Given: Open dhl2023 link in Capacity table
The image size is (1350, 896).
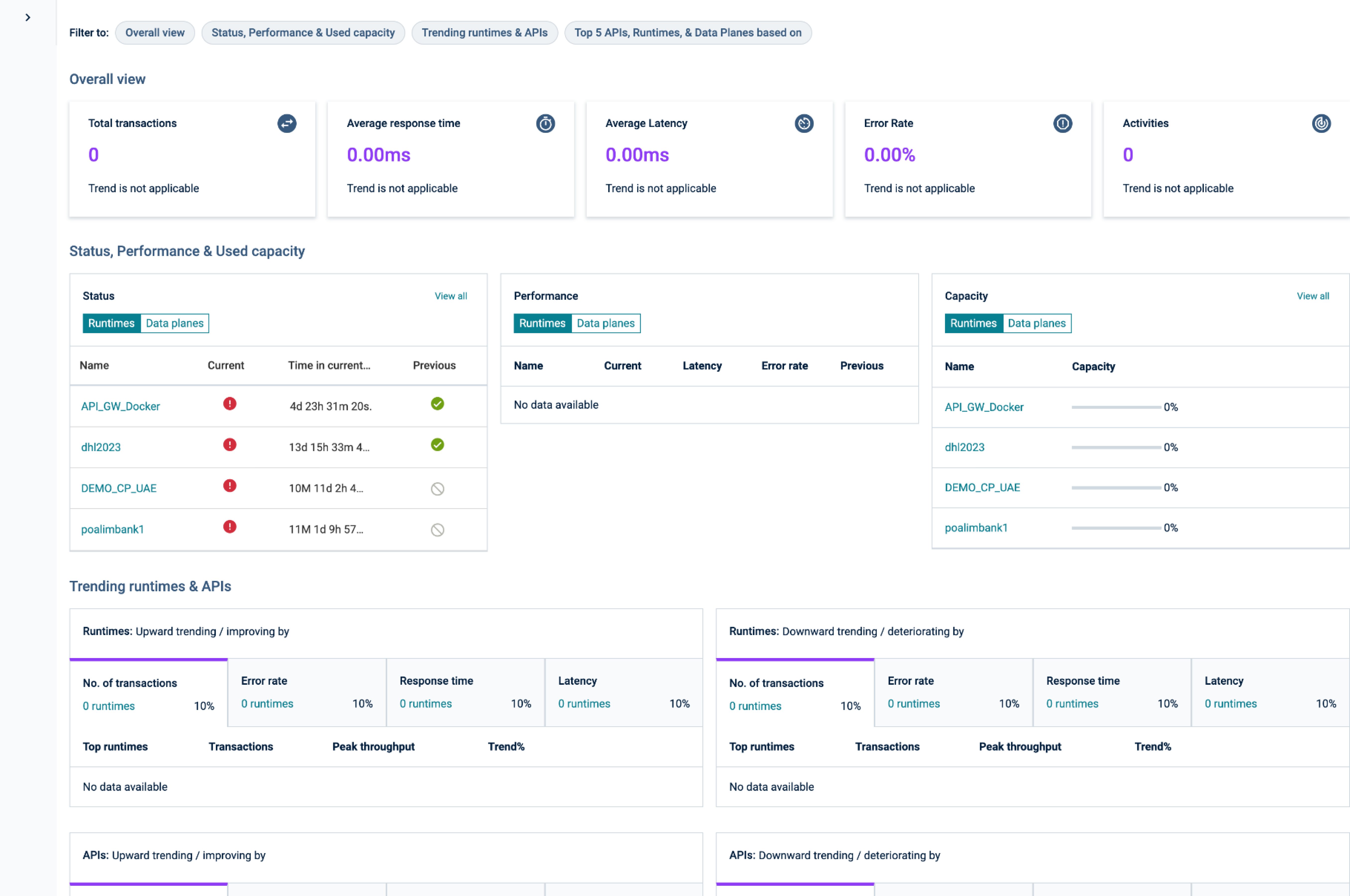Looking at the screenshot, I should click(x=965, y=448).
